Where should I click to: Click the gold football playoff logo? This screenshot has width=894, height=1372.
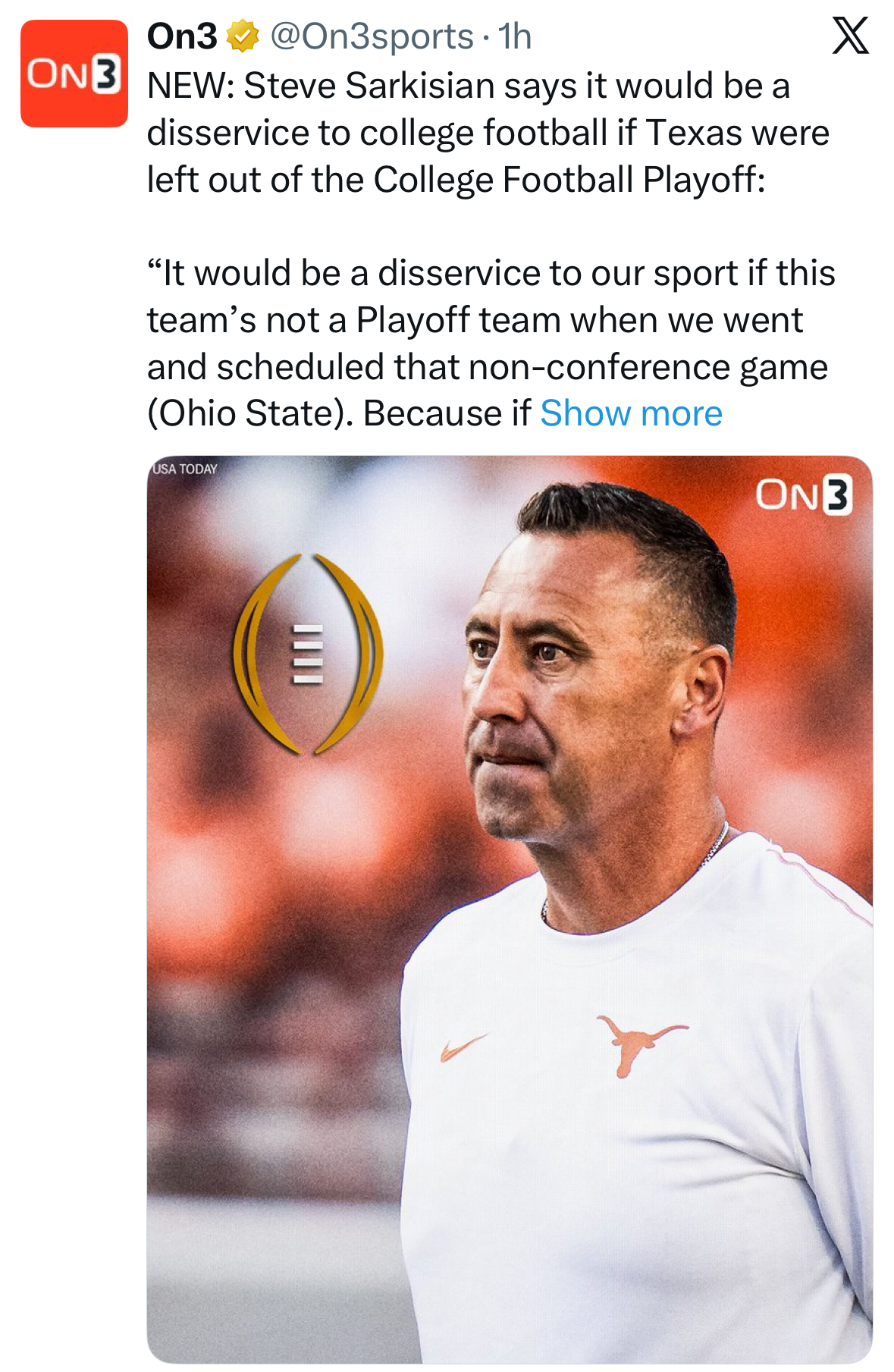point(307,654)
